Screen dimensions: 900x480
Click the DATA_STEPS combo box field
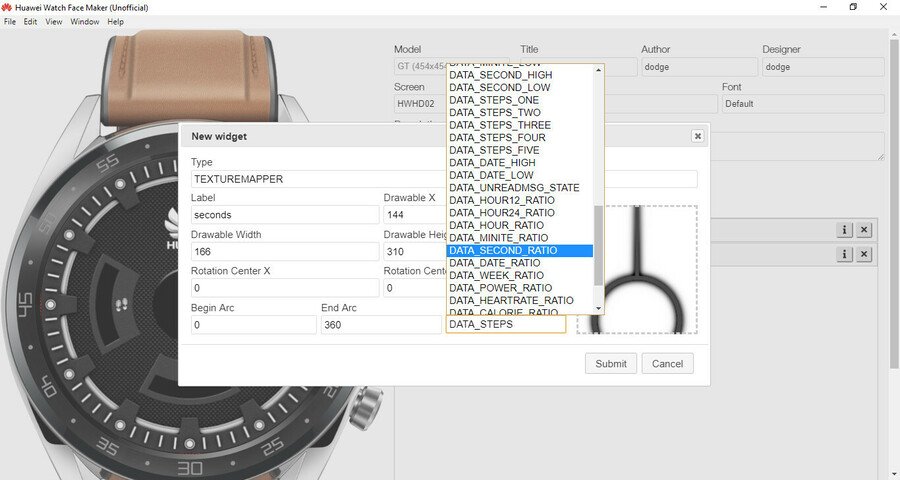click(505, 325)
